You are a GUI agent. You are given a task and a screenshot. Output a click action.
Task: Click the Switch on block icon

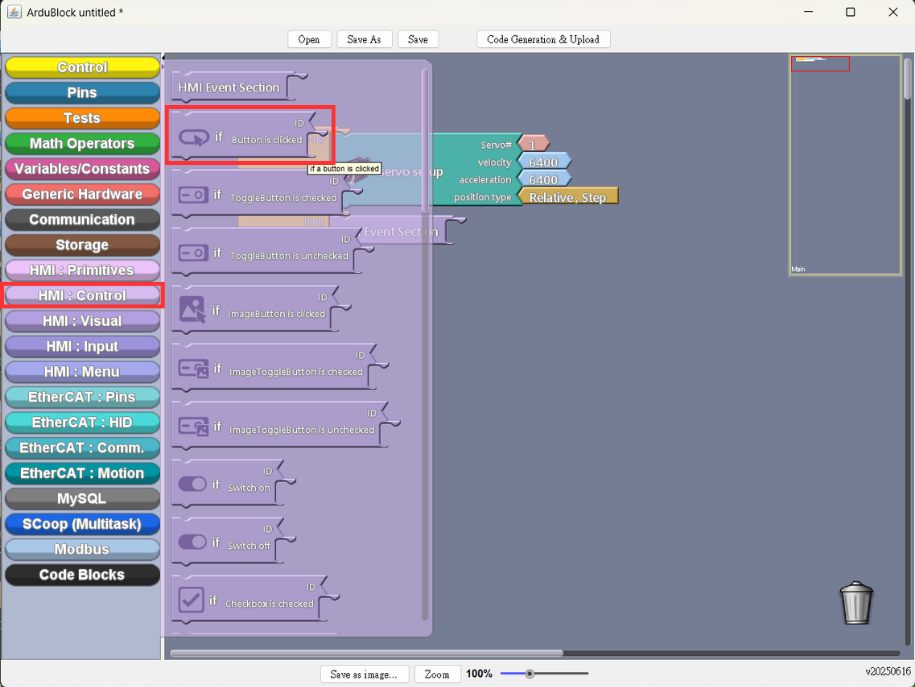click(x=193, y=484)
